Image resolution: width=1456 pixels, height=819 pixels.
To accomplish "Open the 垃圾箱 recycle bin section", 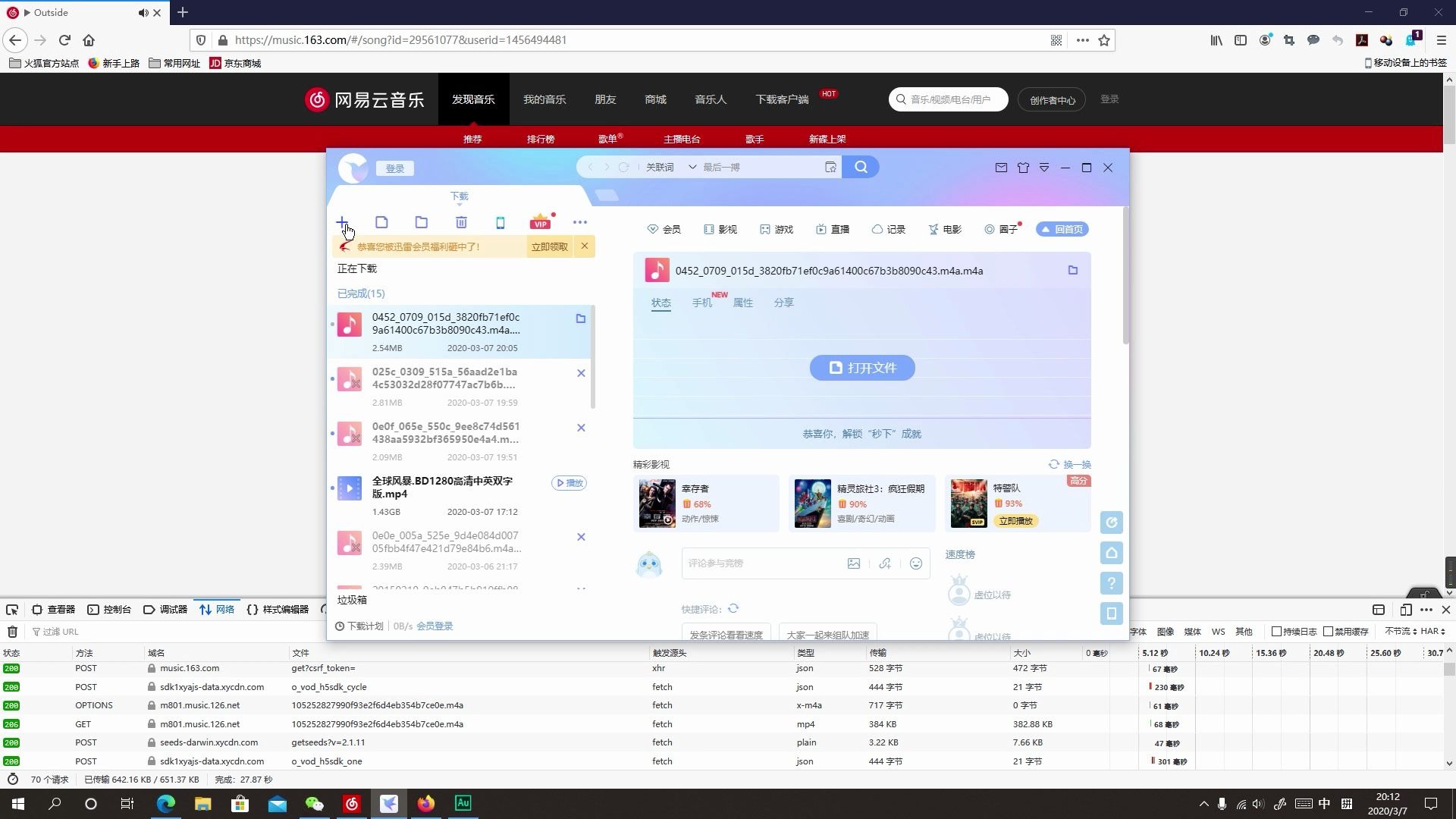I will 352,600.
